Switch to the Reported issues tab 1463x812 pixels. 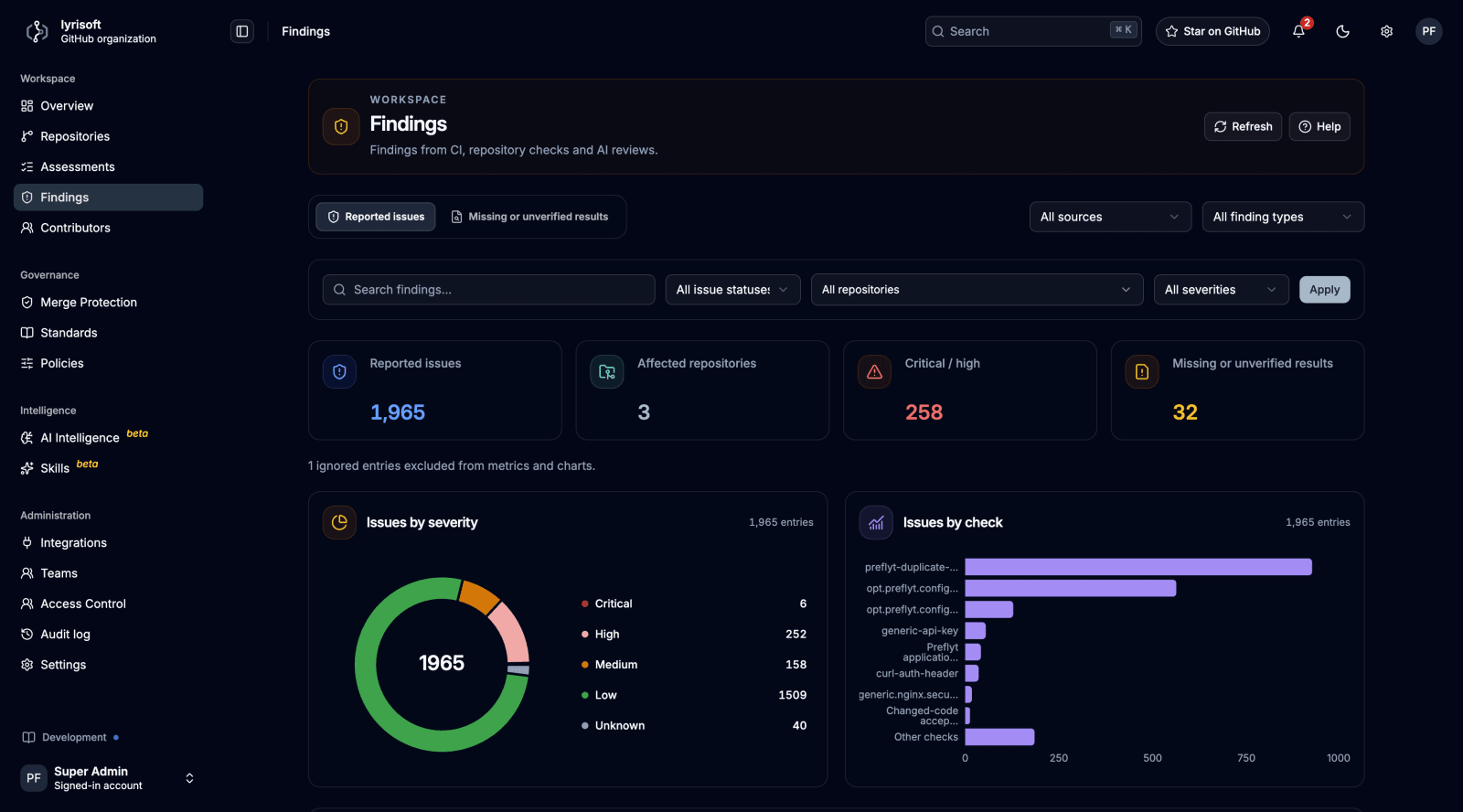point(376,217)
